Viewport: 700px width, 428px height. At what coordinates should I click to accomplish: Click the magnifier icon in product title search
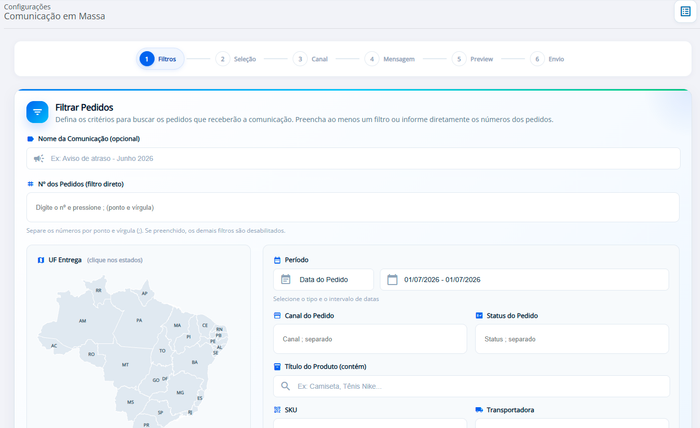click(x=285, y=386)
